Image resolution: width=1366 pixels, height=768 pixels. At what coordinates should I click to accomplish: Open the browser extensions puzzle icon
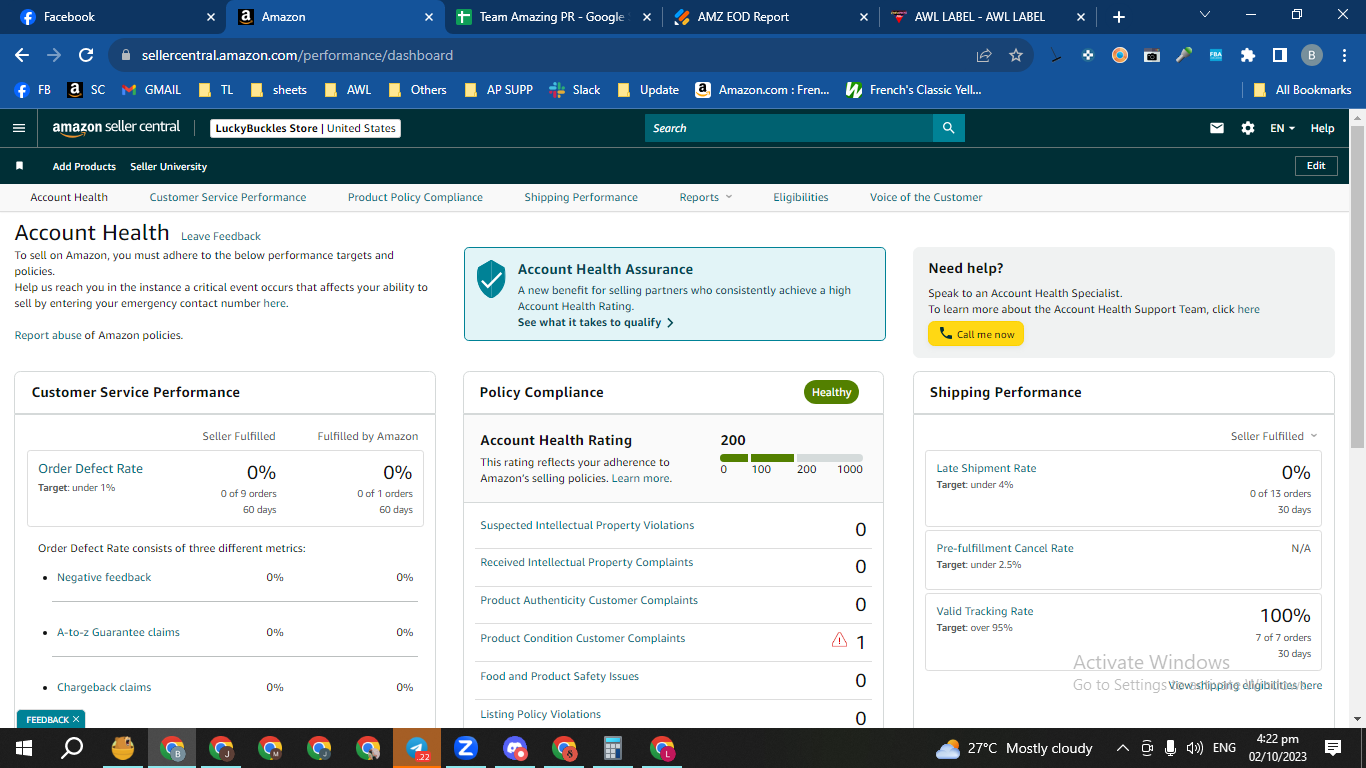click(x=1248, y=55)
